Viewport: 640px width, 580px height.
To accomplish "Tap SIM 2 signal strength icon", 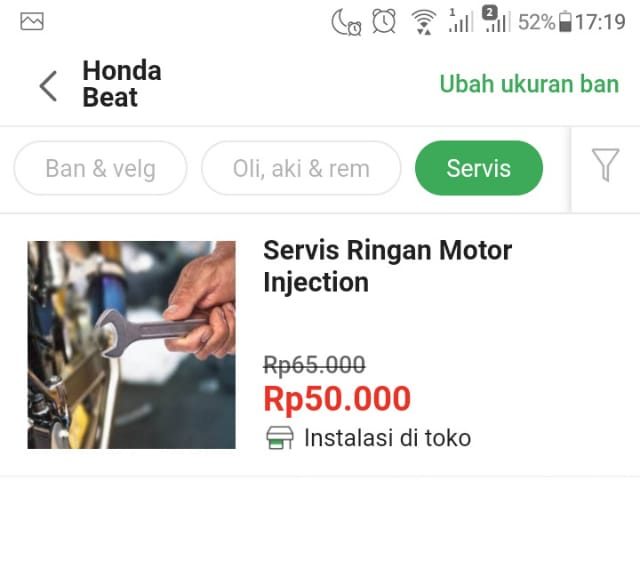I will [496, 19].
